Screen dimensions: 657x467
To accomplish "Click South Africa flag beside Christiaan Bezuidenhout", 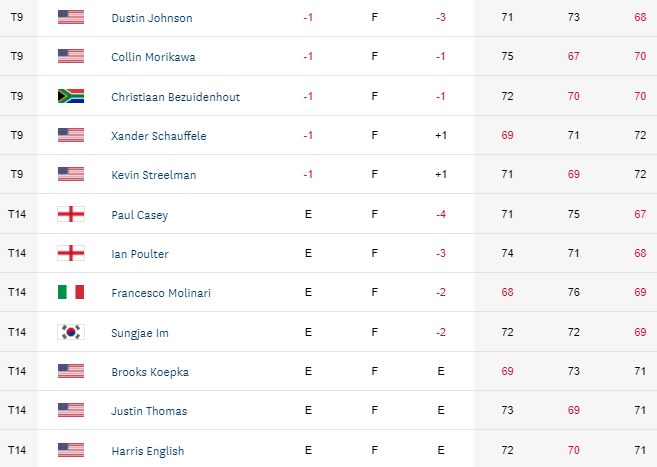I will [x=71, y=96].
